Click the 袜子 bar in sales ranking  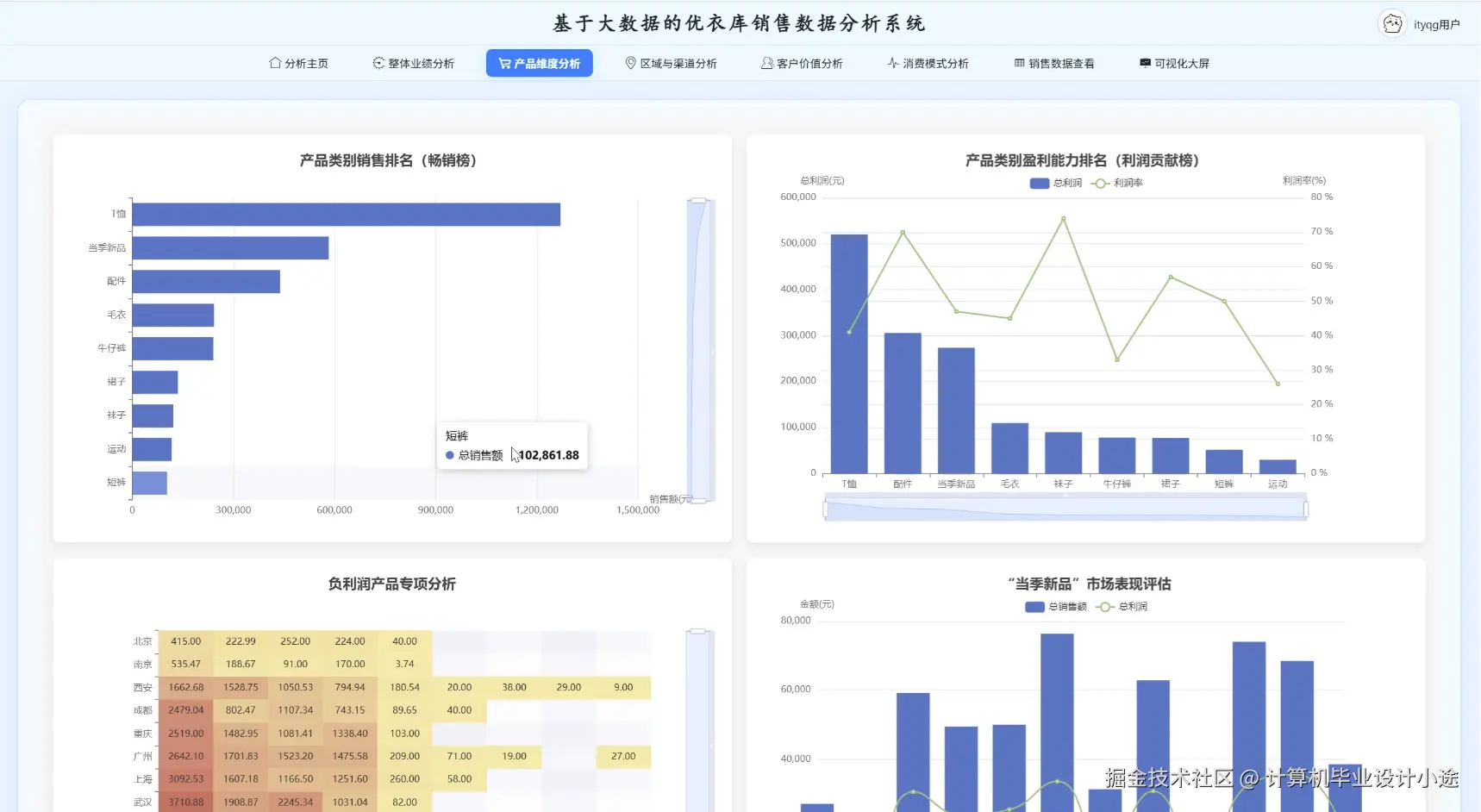[x=153, y=416]
